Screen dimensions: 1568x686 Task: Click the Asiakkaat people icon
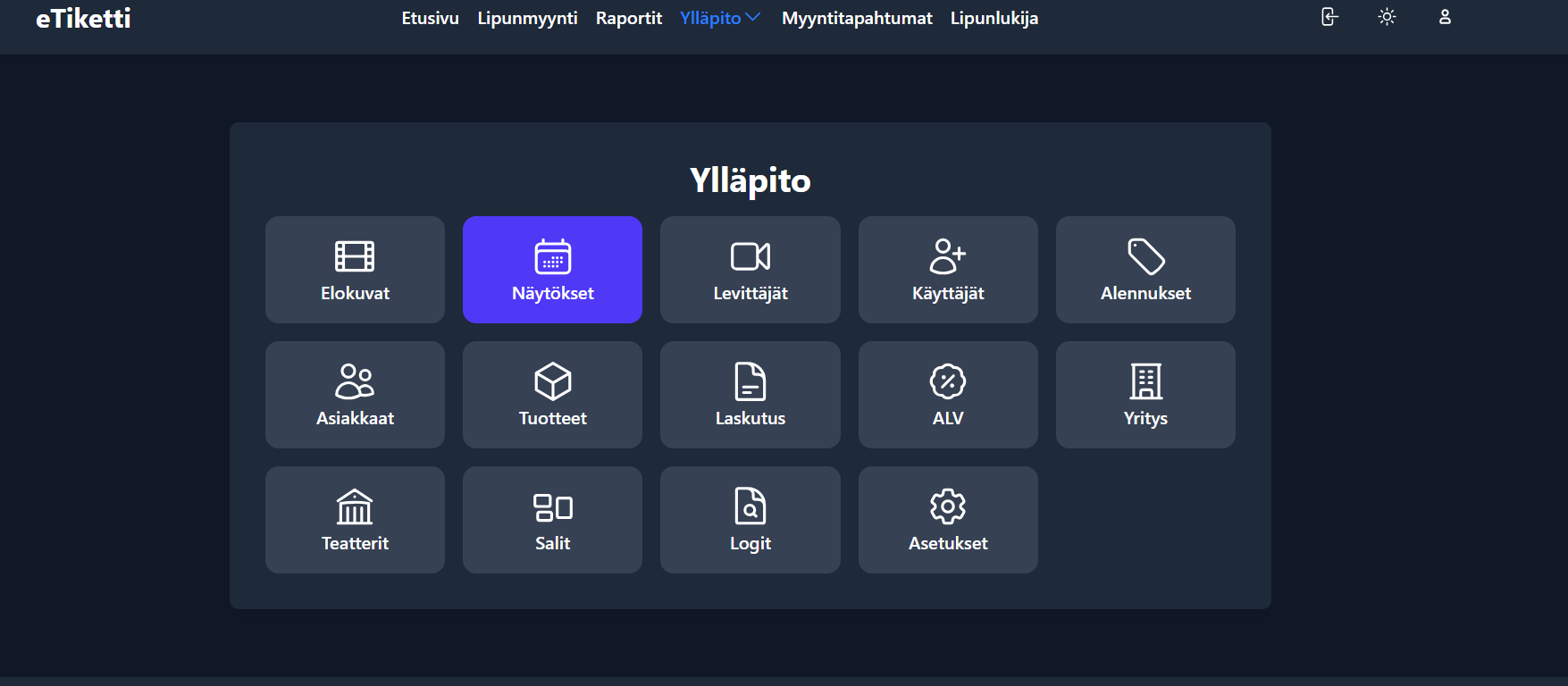pyautogui.click(x=355, y=381)
